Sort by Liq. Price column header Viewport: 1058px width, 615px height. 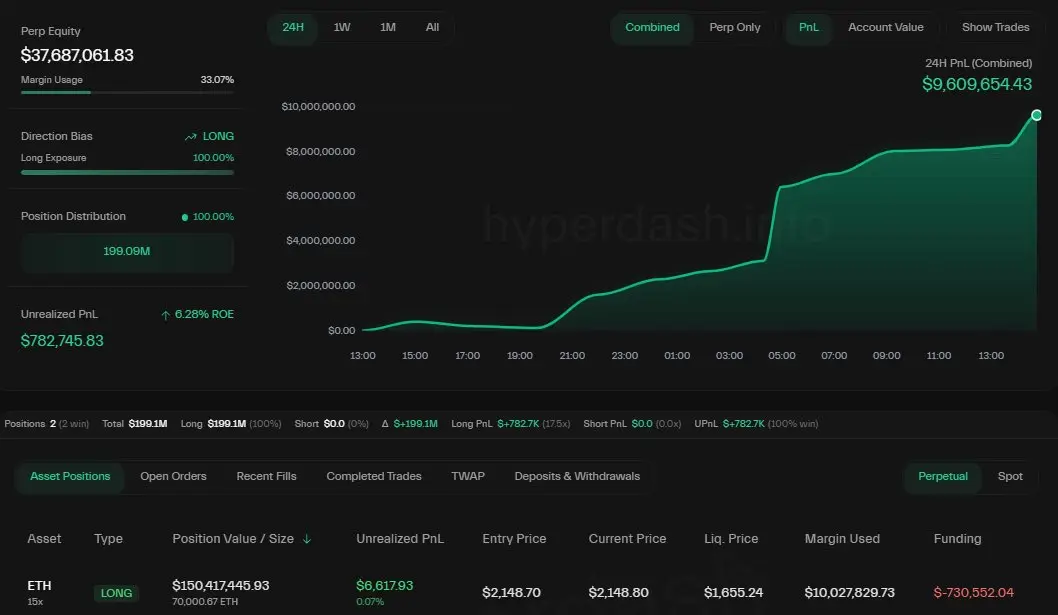(731, 539)
